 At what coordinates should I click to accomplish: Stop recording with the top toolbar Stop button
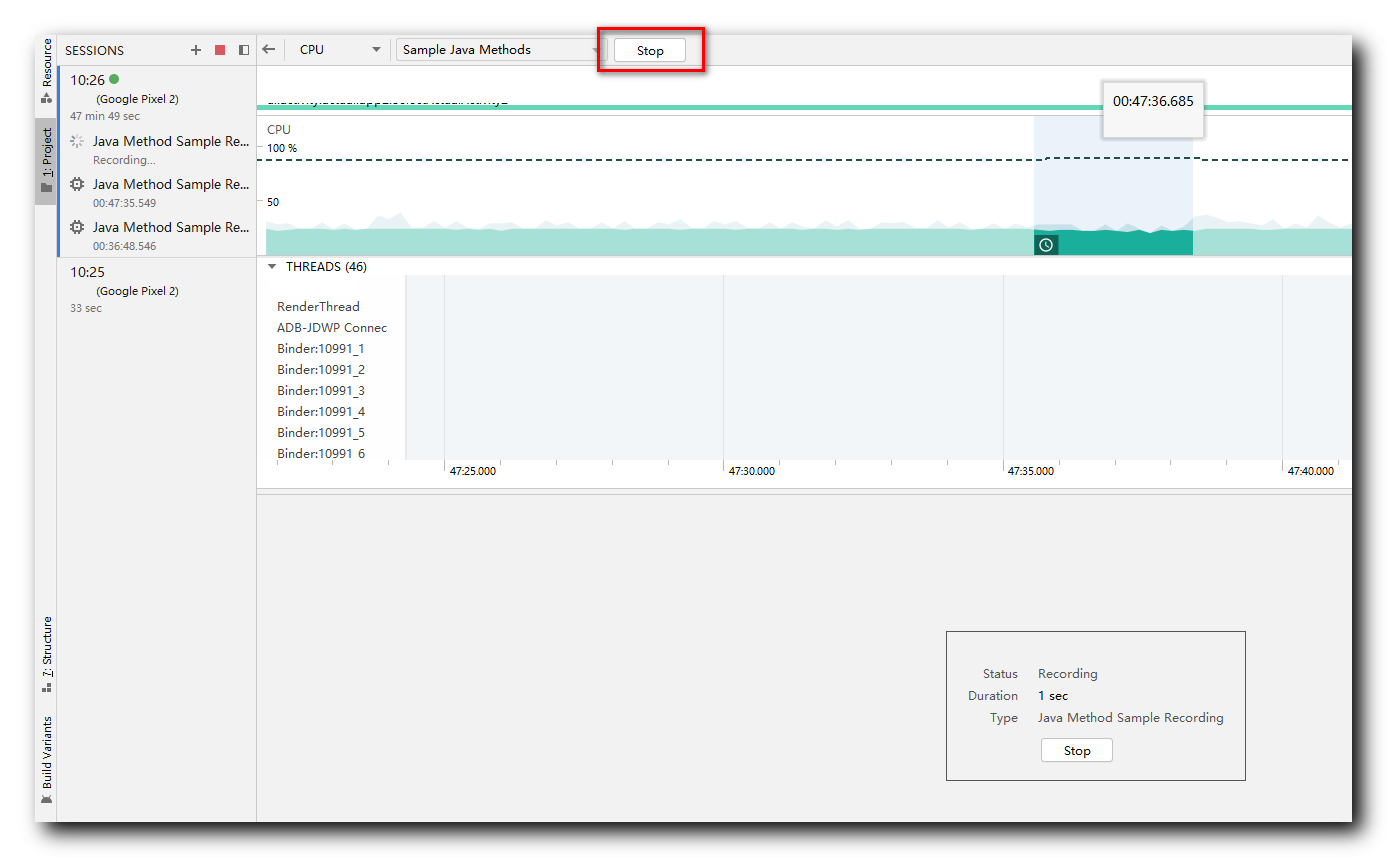650,50
